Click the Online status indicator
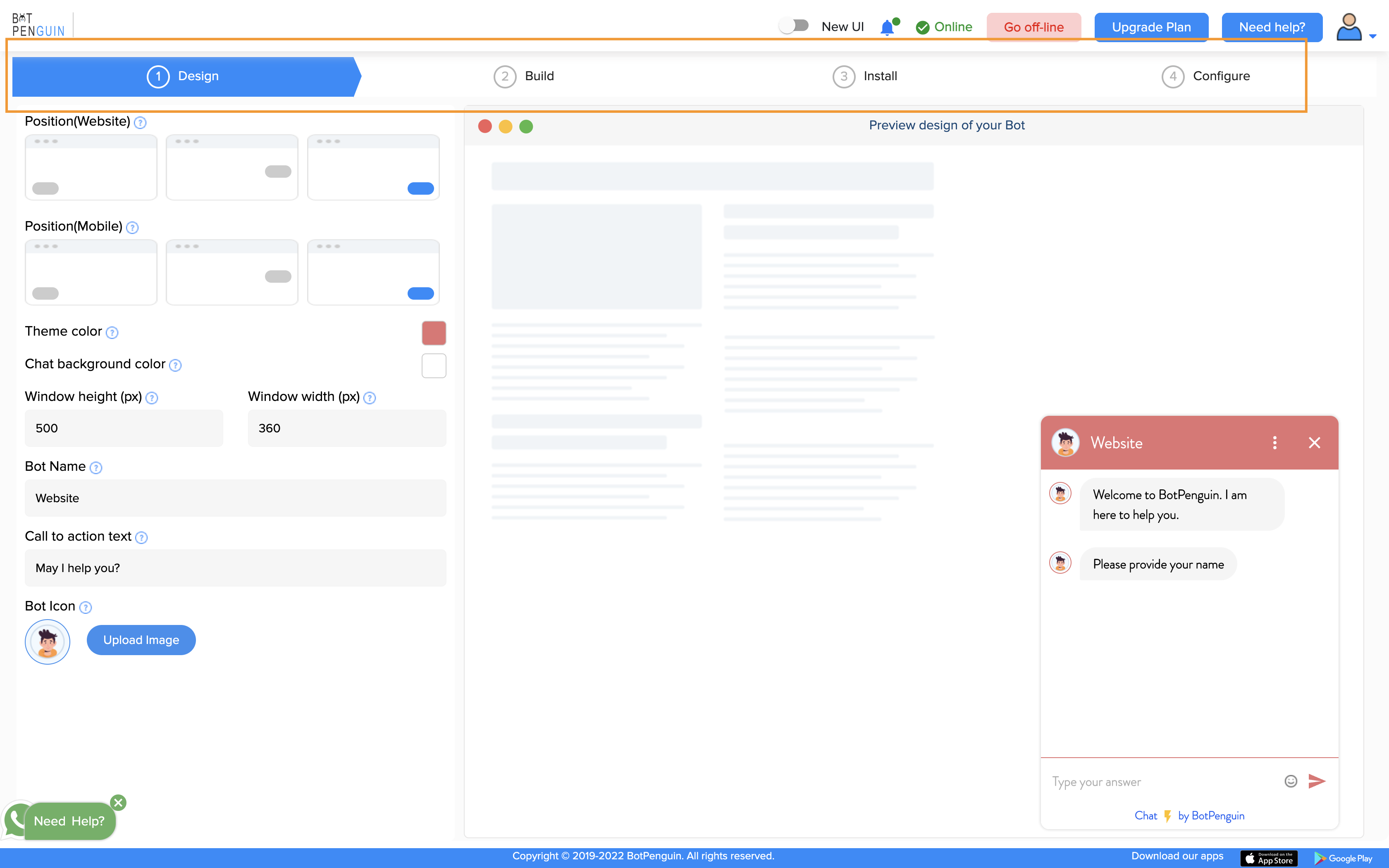This screenshot has width=1389, height=868. tap(944, 27)
